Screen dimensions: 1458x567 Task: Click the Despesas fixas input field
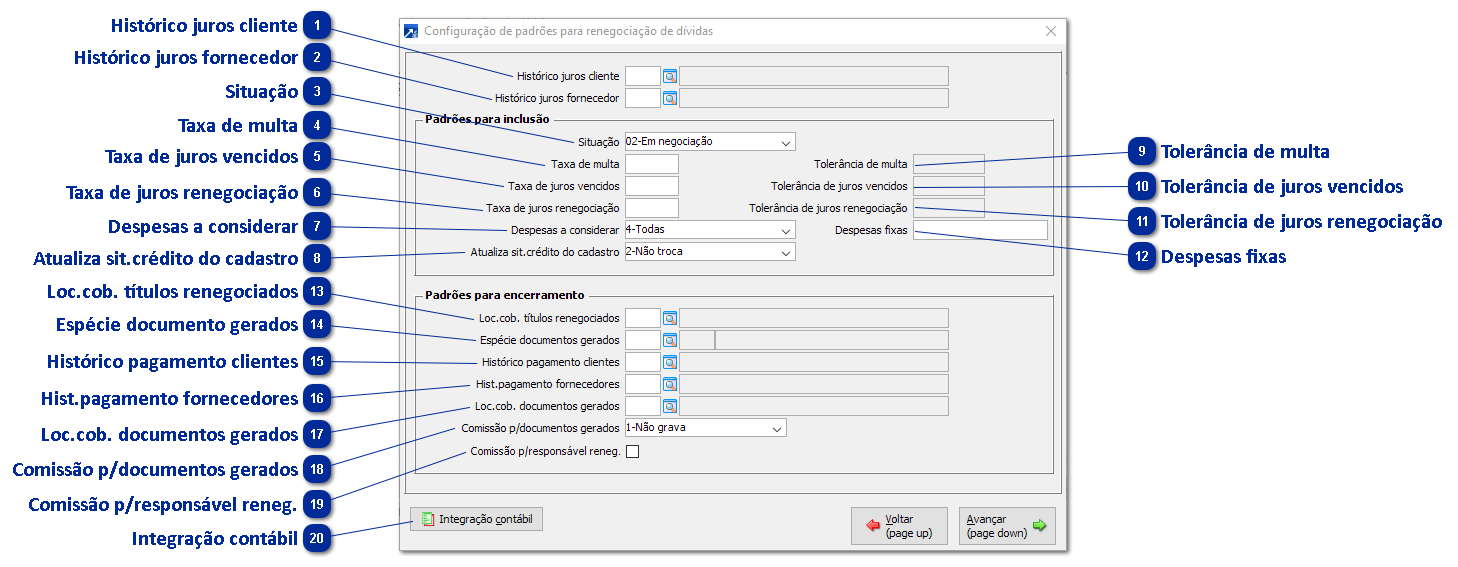(x=980, y=230)
